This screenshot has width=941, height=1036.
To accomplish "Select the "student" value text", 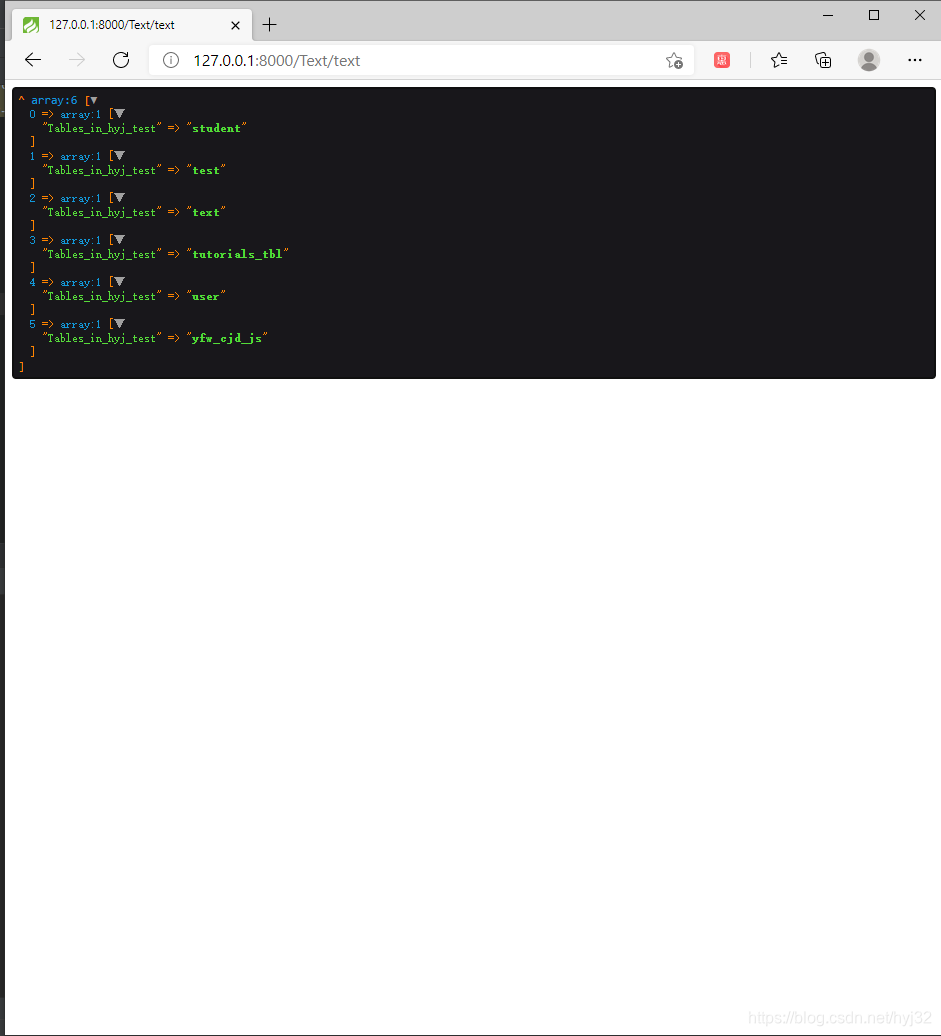I will coord(216,128).
